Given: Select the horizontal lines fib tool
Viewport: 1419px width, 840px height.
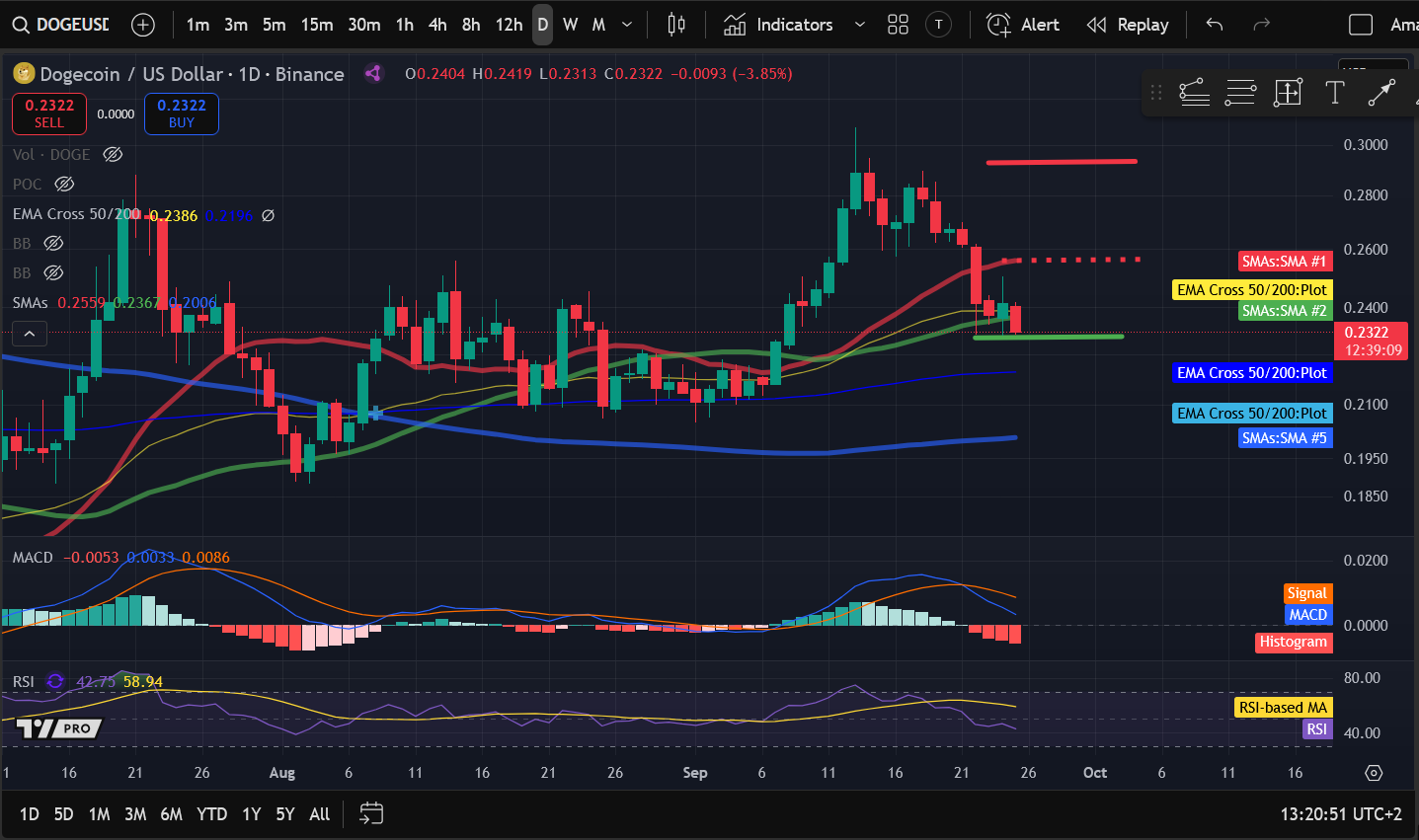Looking at the screenshot, I should coord(1241,93).
